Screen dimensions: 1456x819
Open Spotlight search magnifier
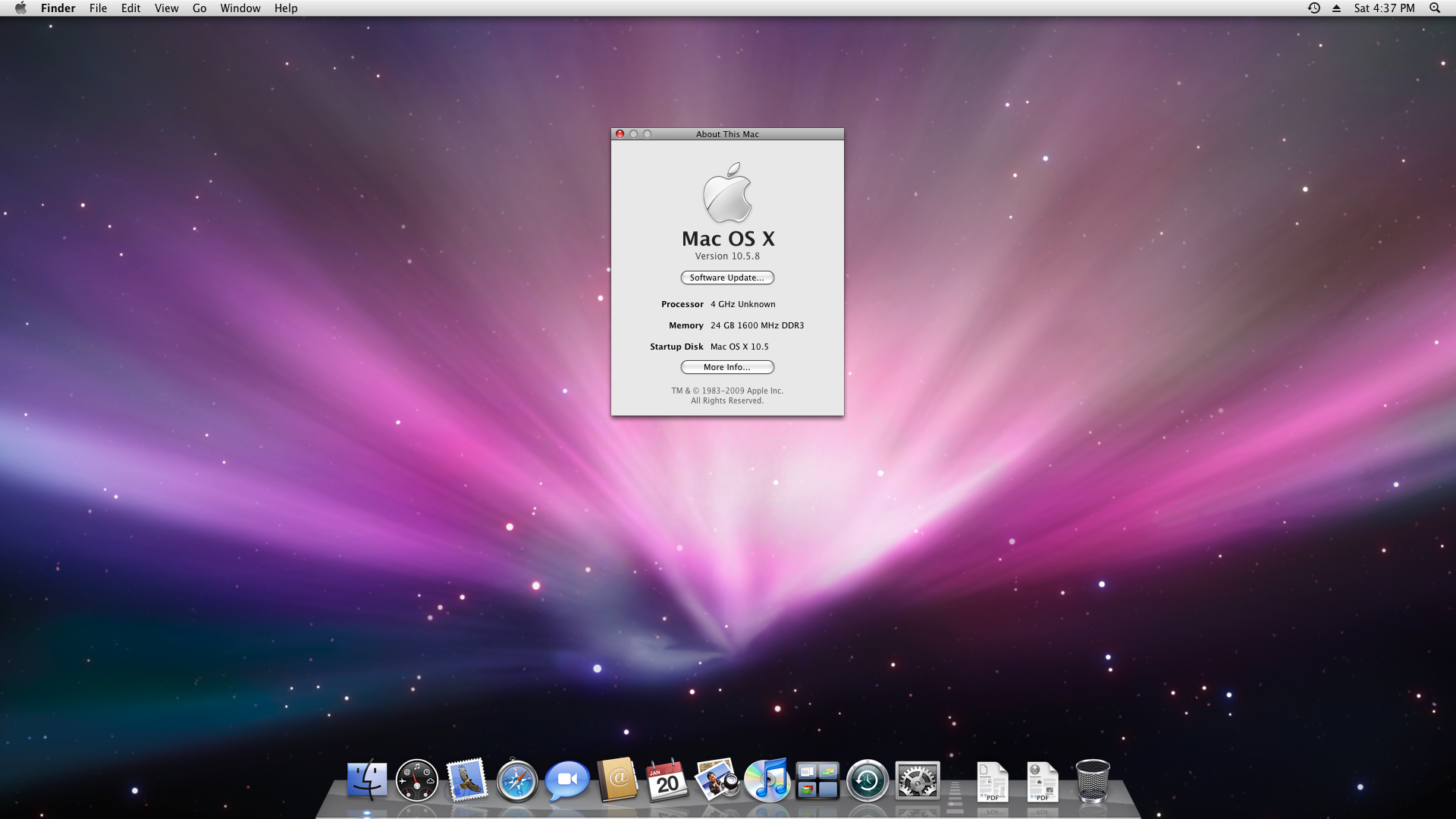pyautogui.click(x=1435, y=8)
